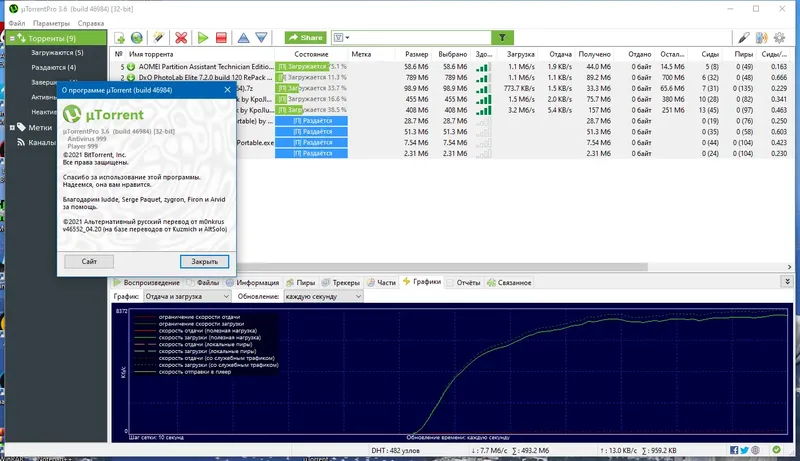Screen dimensions: 800x461
Task: Click the download status icon of DxO PhotoLab torrent
Action: 131,78
